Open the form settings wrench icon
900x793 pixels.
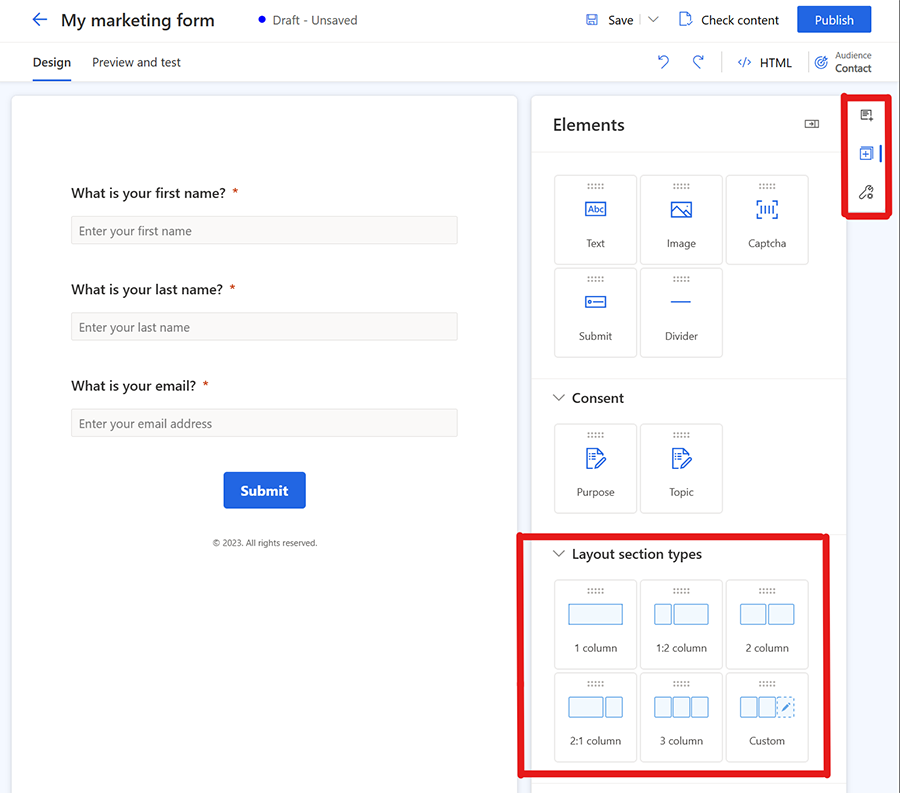866,192
